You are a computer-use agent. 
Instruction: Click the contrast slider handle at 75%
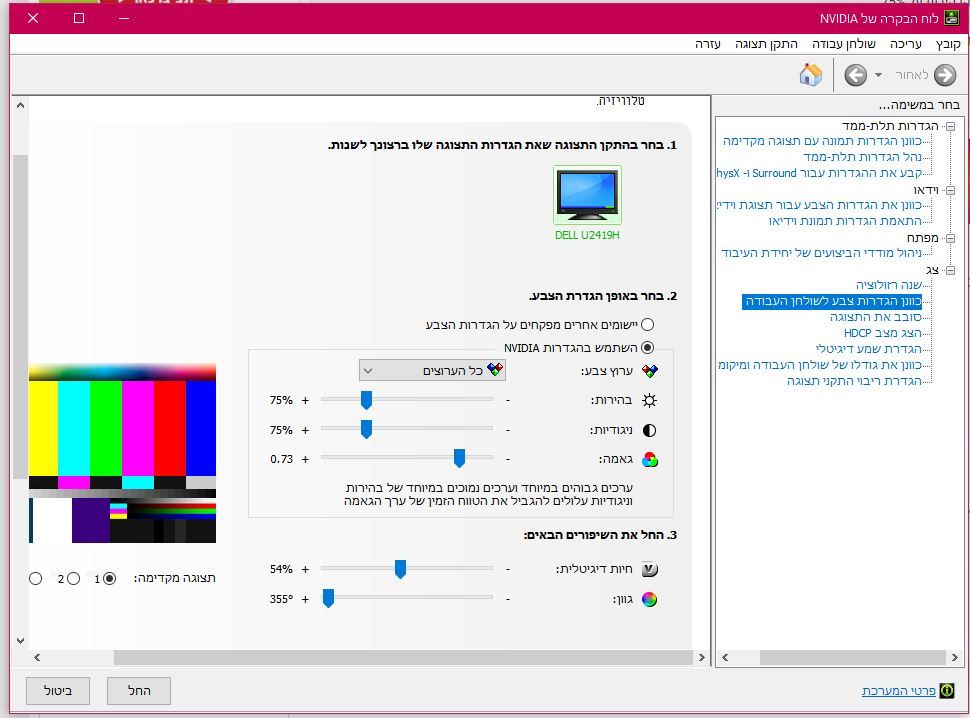tap(366, 429)
